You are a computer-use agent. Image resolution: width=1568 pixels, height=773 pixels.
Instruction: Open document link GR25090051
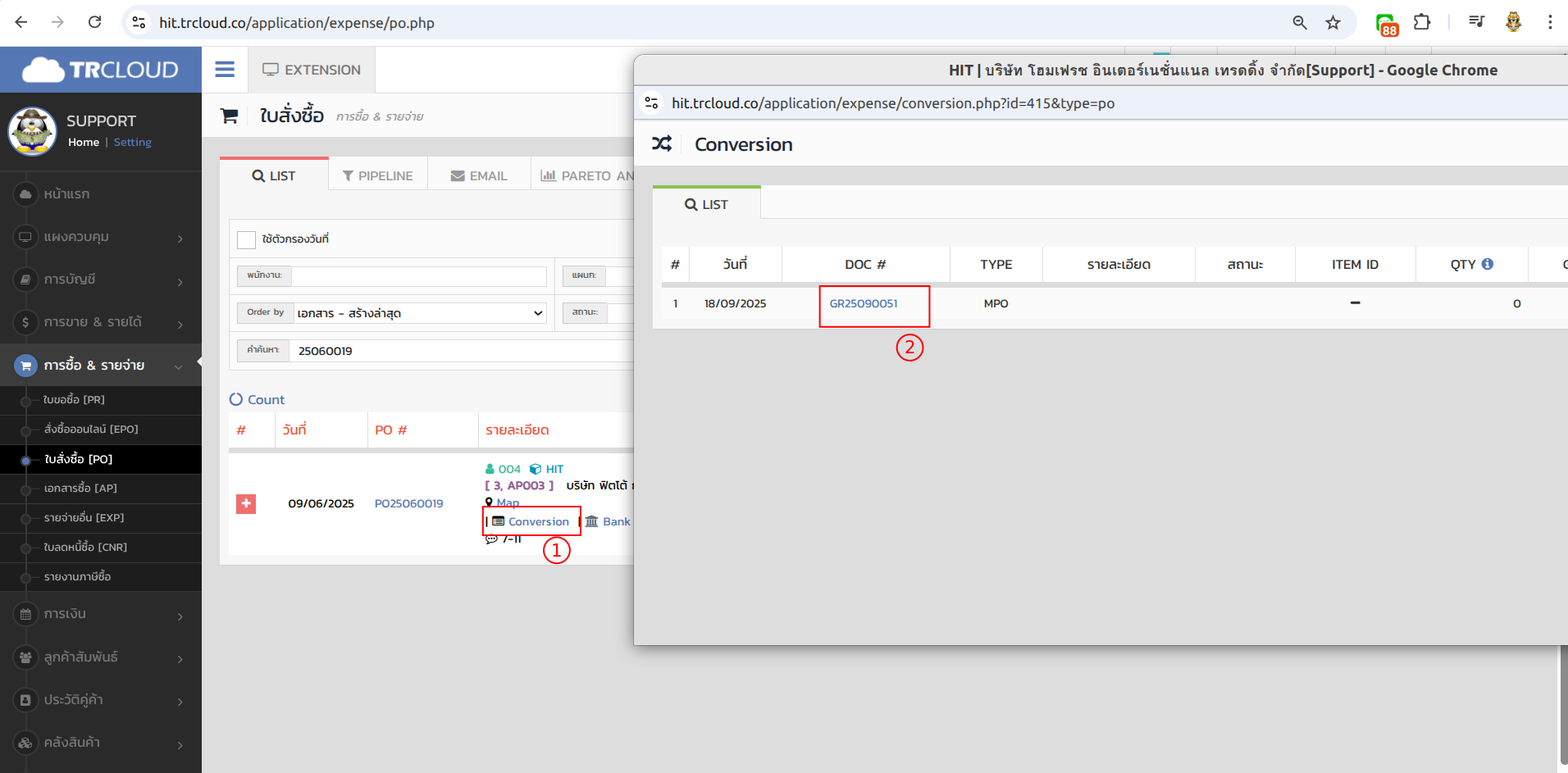[864, 303]
